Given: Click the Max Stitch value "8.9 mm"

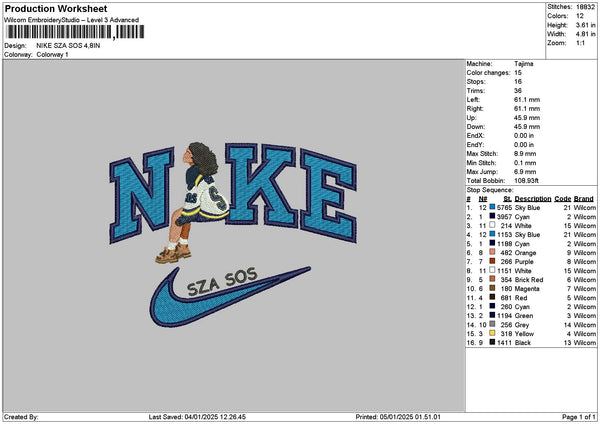Looking at the screenshot, I should (525, 153).
